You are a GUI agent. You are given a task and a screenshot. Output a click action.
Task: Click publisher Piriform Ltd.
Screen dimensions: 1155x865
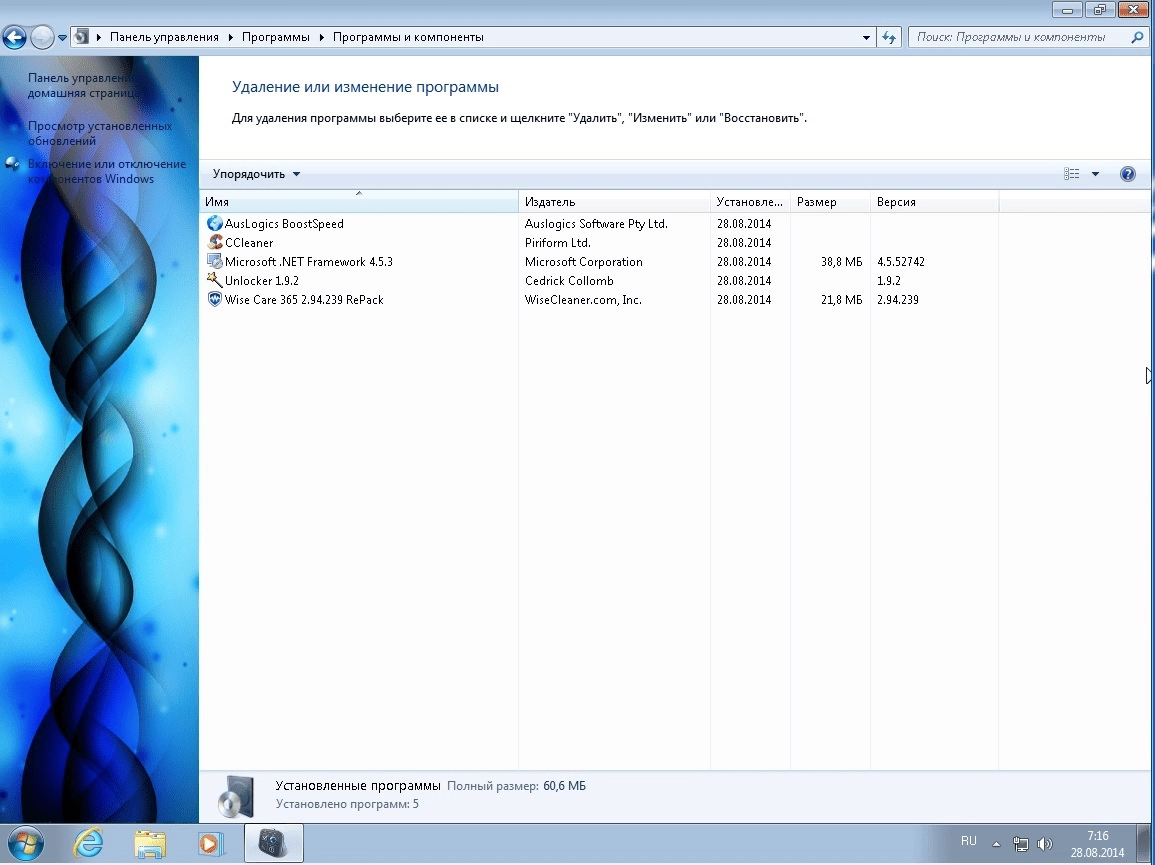click(x=558, y=242)
